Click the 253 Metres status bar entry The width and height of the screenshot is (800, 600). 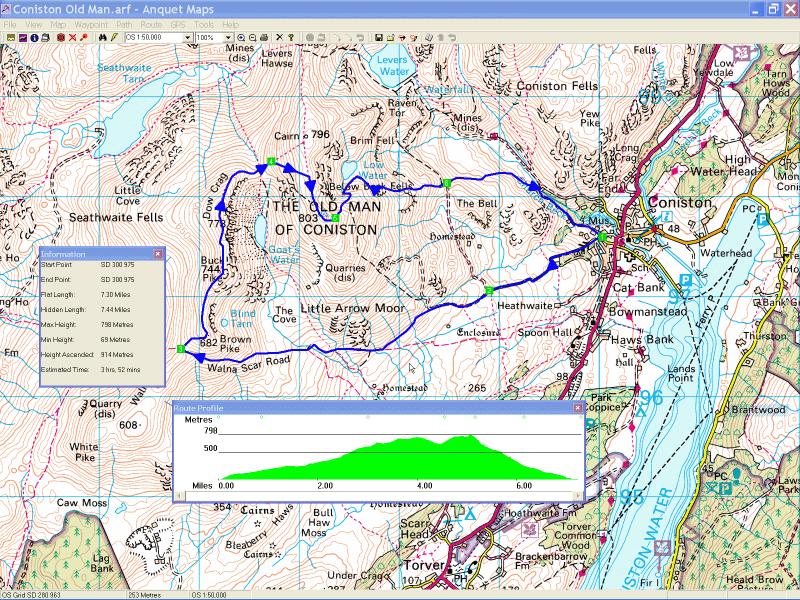pos(144,595)
